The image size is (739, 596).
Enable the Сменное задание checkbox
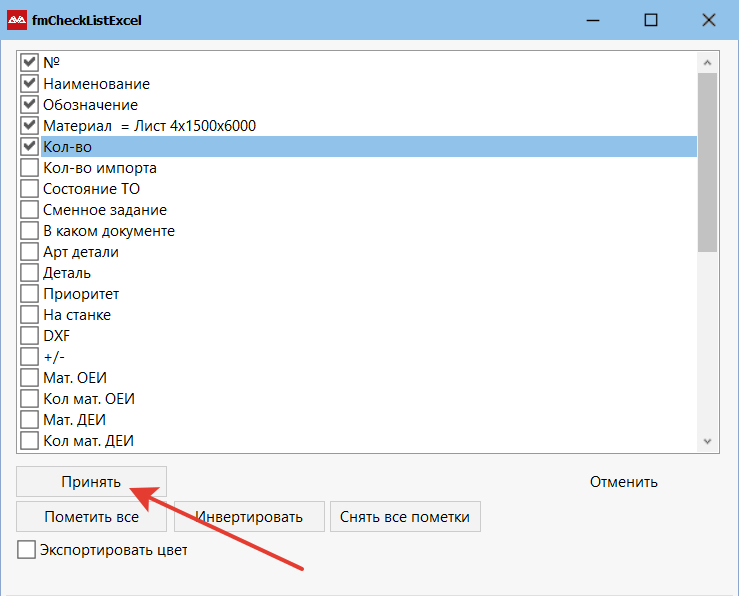(x=29, y=210)
